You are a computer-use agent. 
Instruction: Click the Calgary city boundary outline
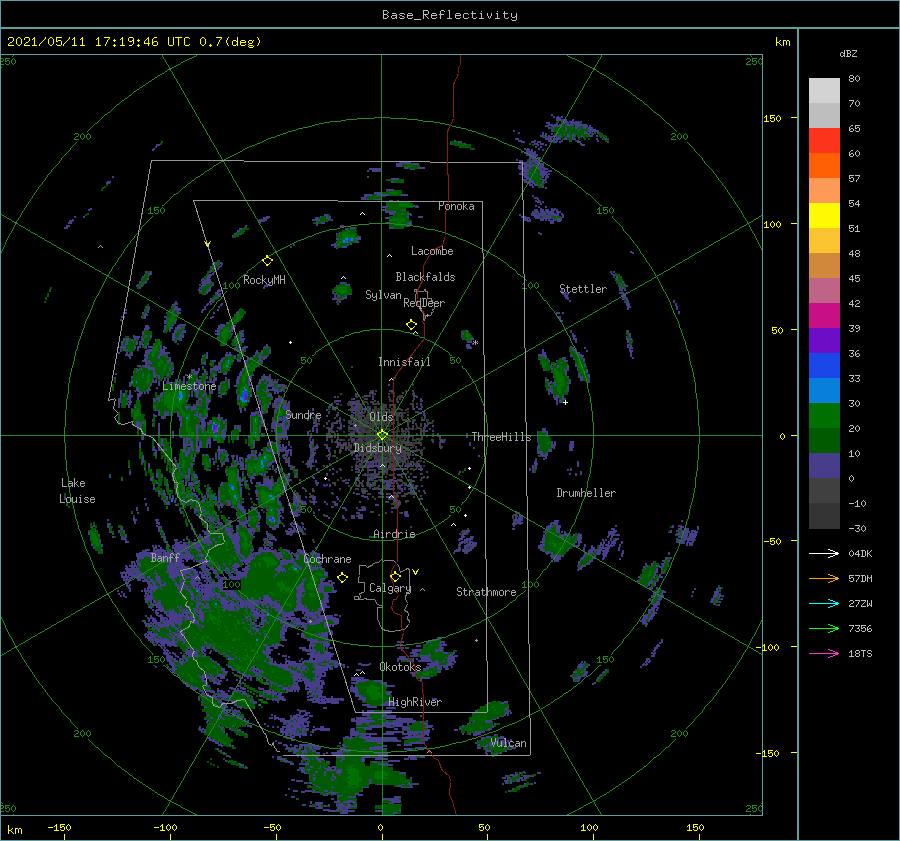pyautogui.click(x=383, y=596)
